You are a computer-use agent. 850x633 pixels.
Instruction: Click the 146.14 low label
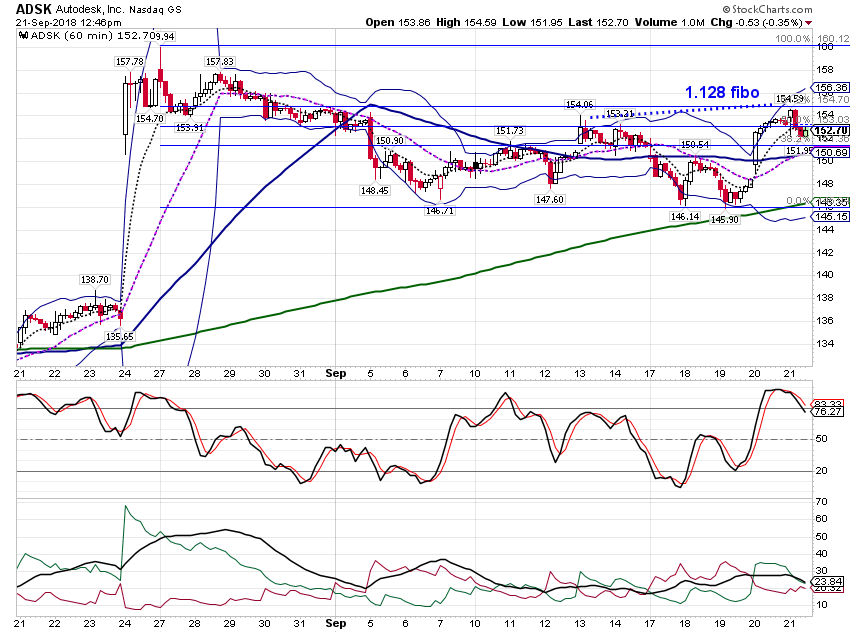(685, 217)
